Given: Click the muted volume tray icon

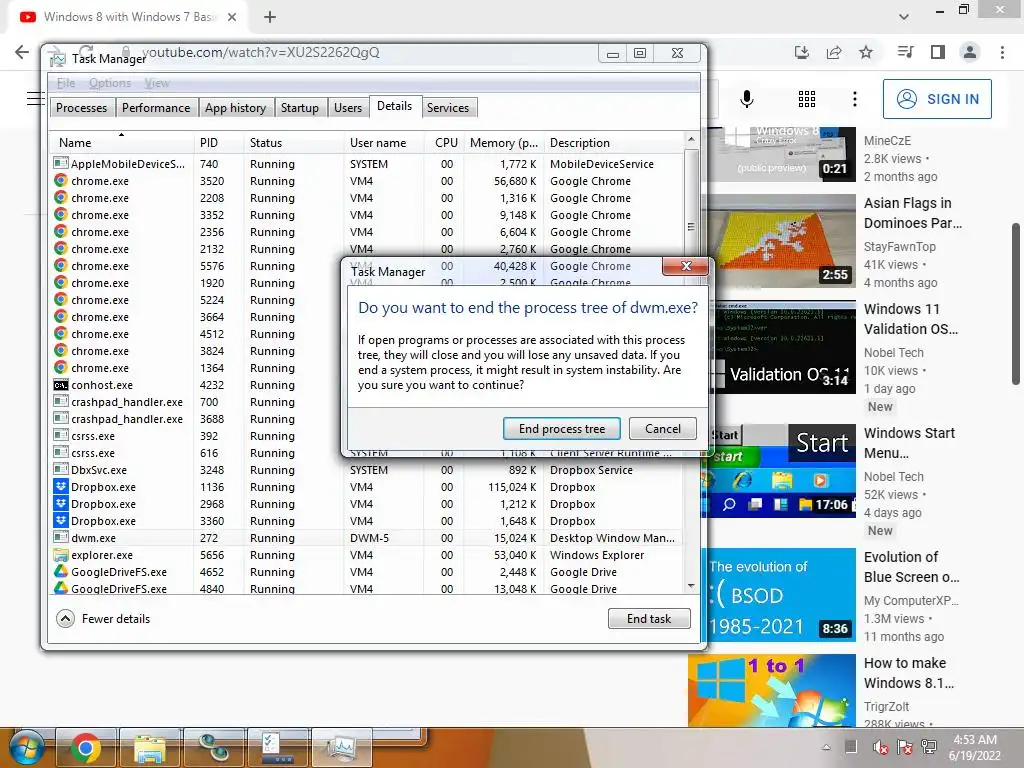Looking at the screenshot, I should coord(880,746).
